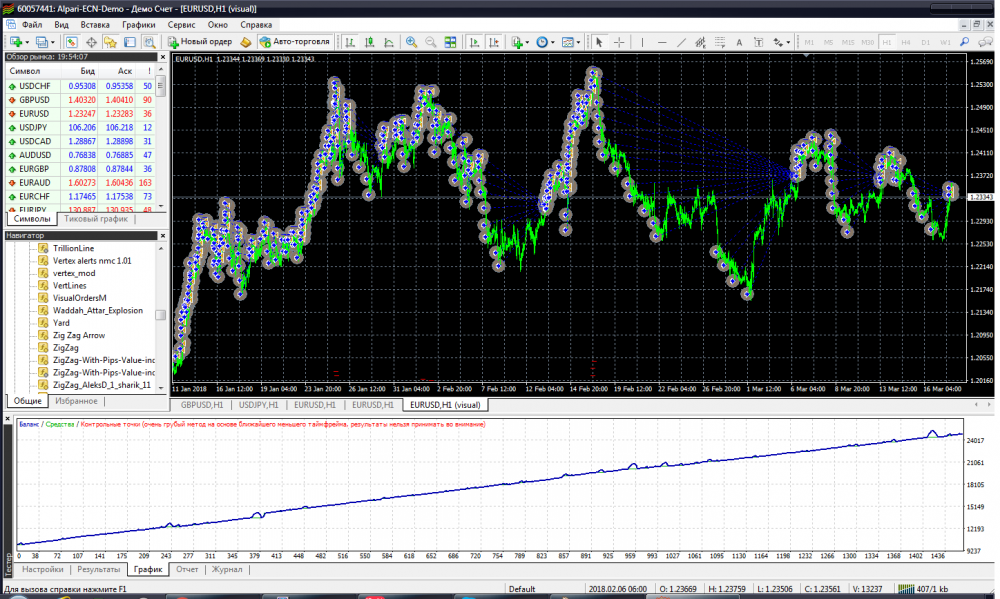This screenshot has width=1000, height=599.
Task: Draw a horizontal line tool
Action: tap(662, 42)
